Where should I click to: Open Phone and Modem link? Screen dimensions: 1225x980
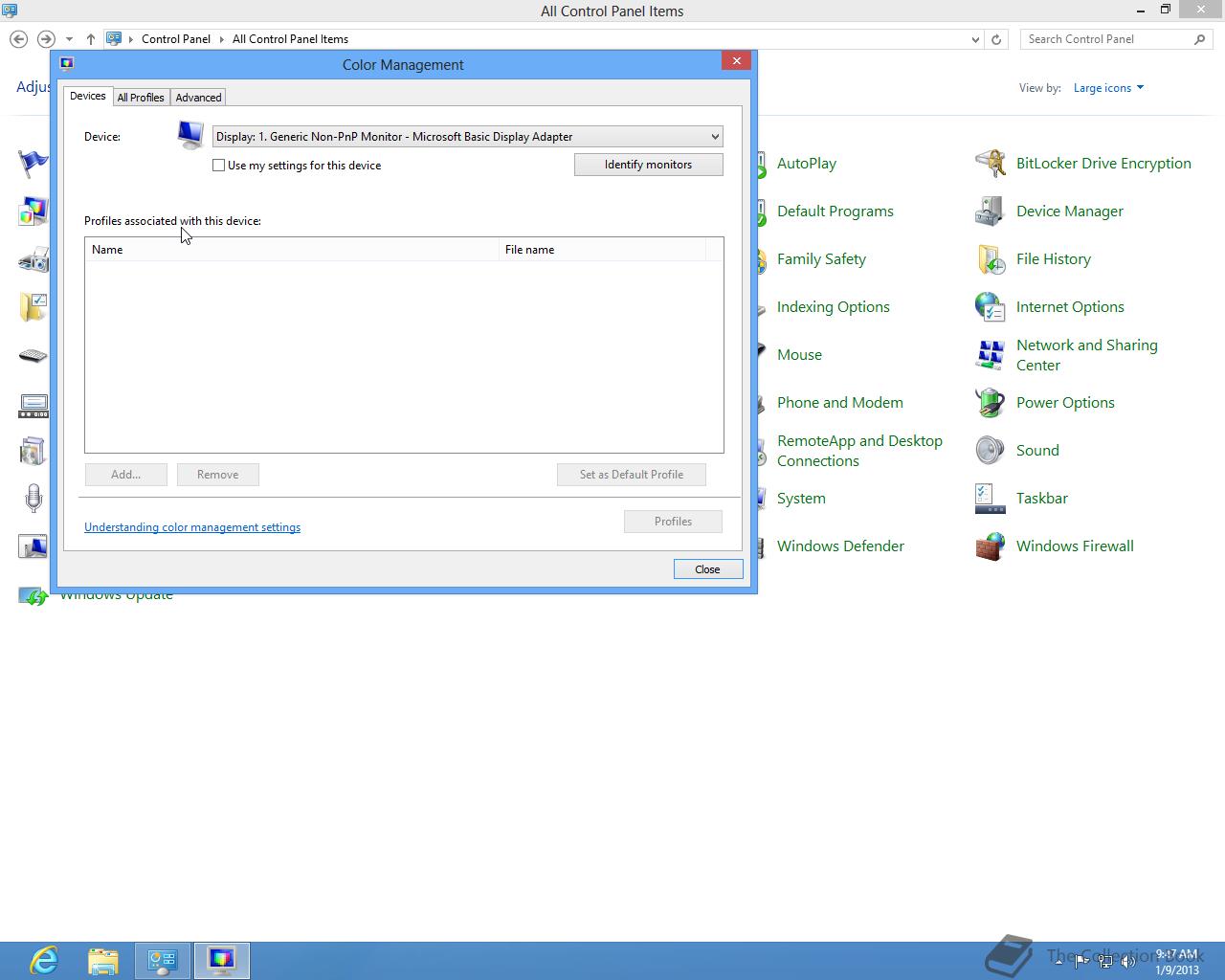[x=840, y=403]
